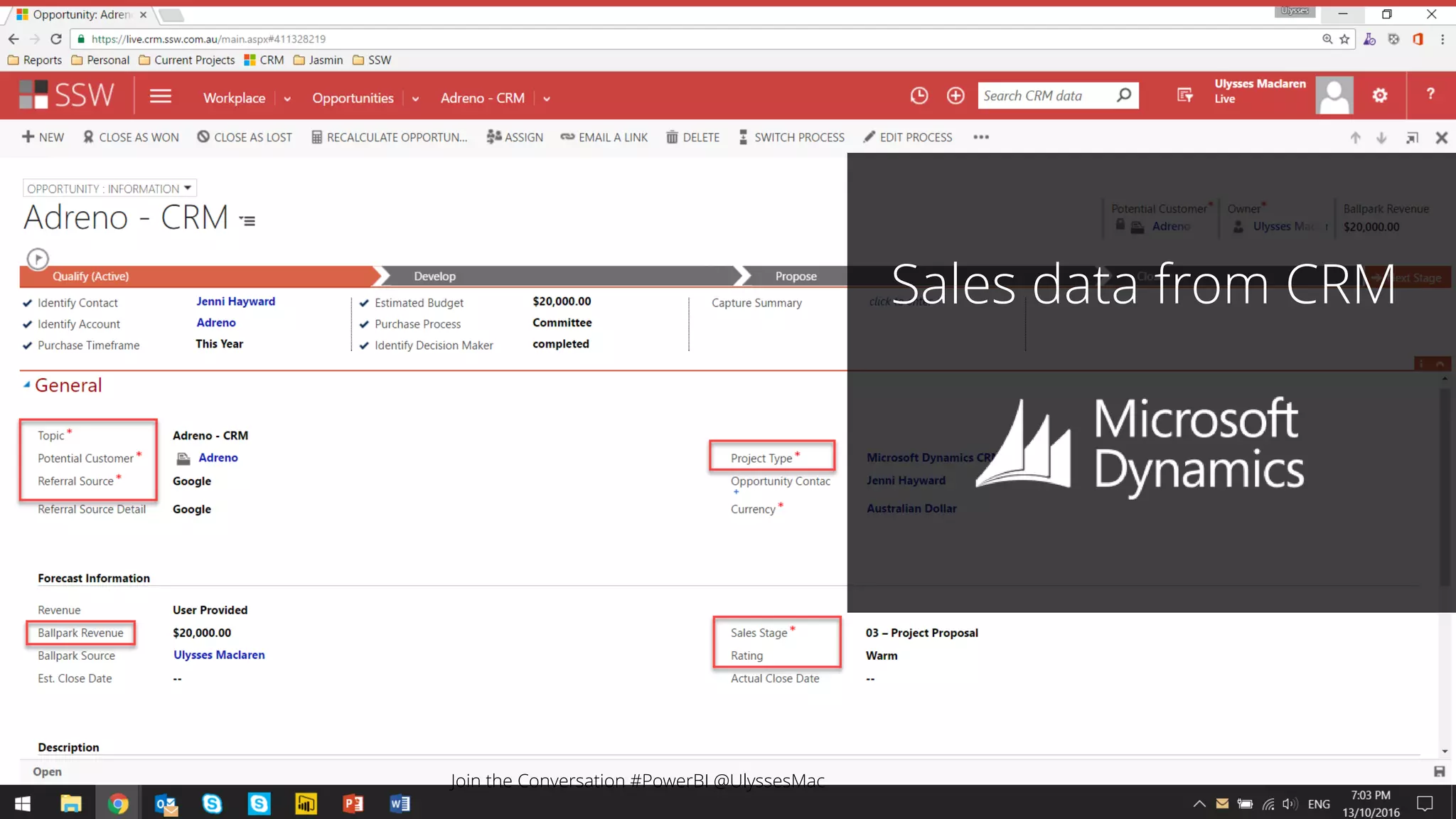The height and width of the screenshot is (819, 1456).
Task: Toggle the Identify Contact checkmark
Action: [27, 303]
